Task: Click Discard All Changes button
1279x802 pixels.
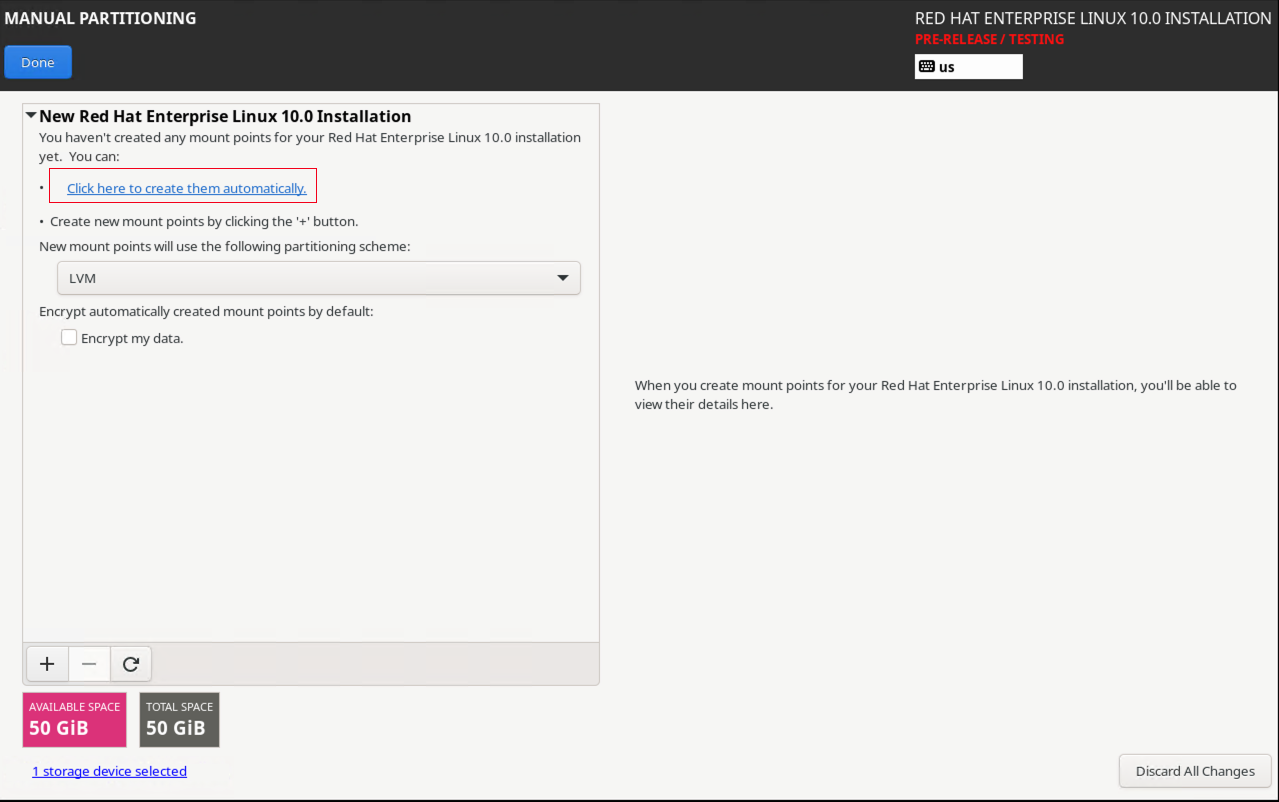Action: [1195, 771]
